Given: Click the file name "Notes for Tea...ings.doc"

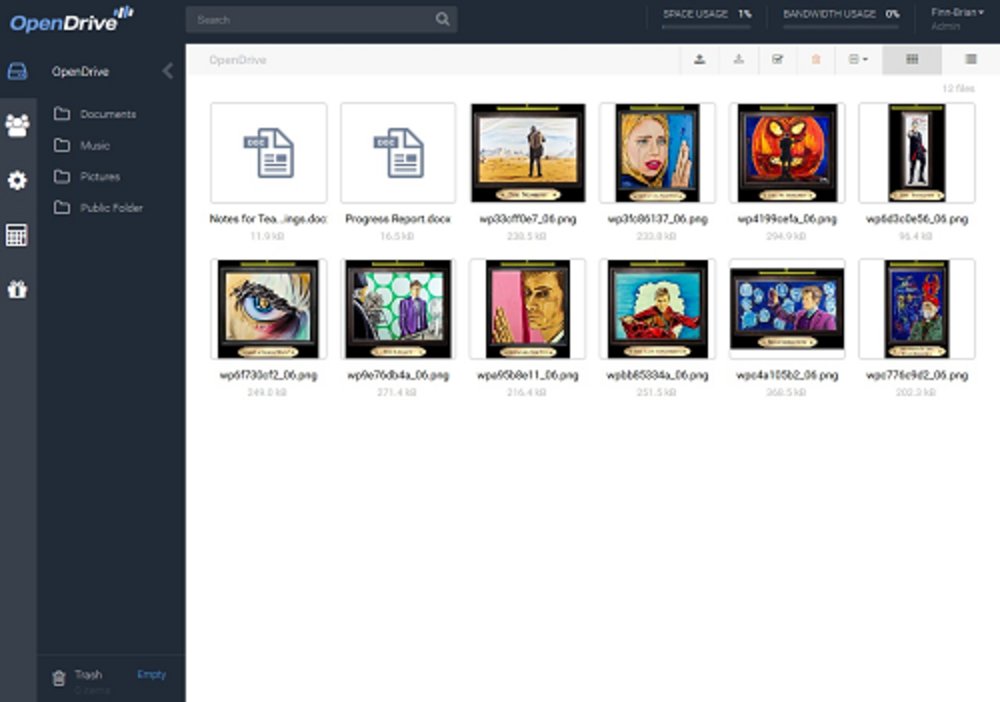Looking at the screenshot, I should point(268,219).
